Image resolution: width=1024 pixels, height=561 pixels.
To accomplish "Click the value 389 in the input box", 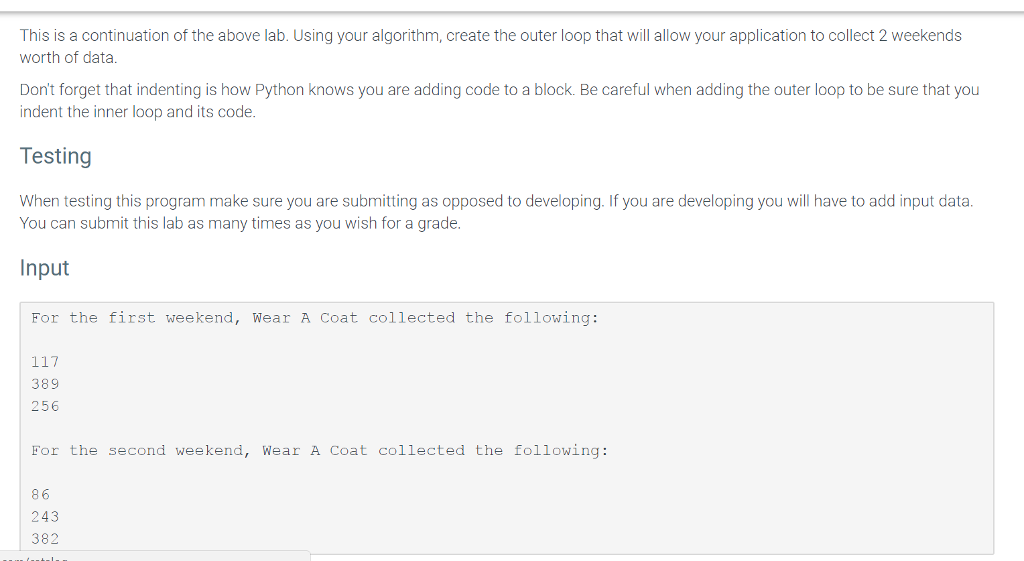I will point(45,384).
